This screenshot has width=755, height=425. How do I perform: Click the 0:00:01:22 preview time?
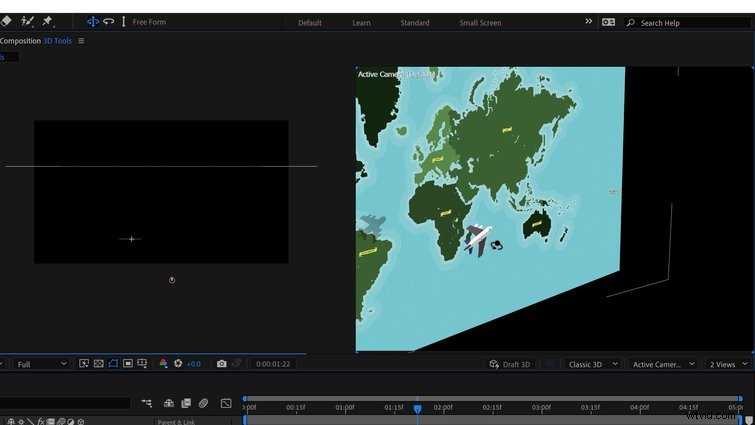point(273,364)
